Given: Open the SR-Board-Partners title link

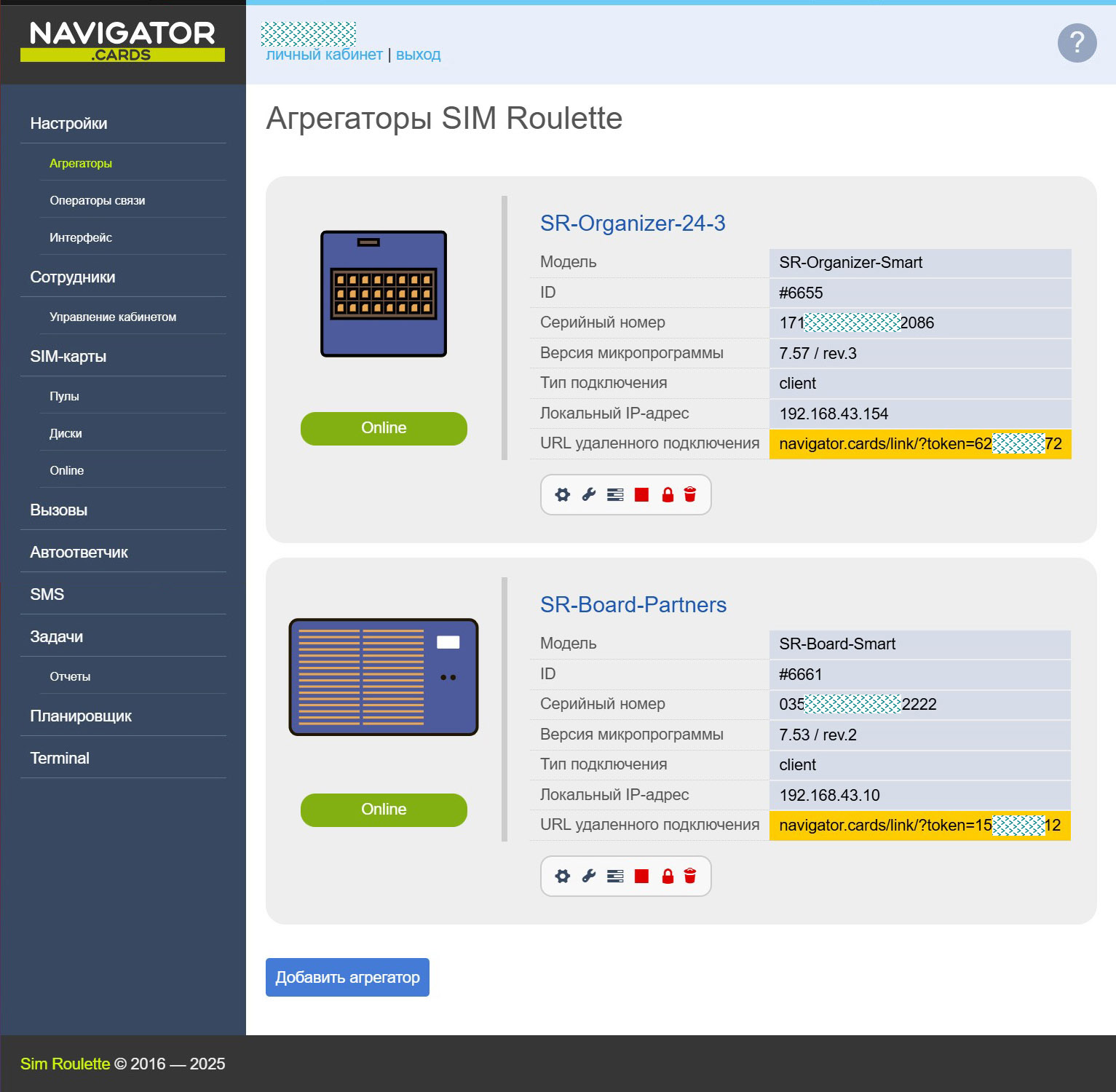Looking at the screenshot, I should pyautogui.click(x=633, y=605).
